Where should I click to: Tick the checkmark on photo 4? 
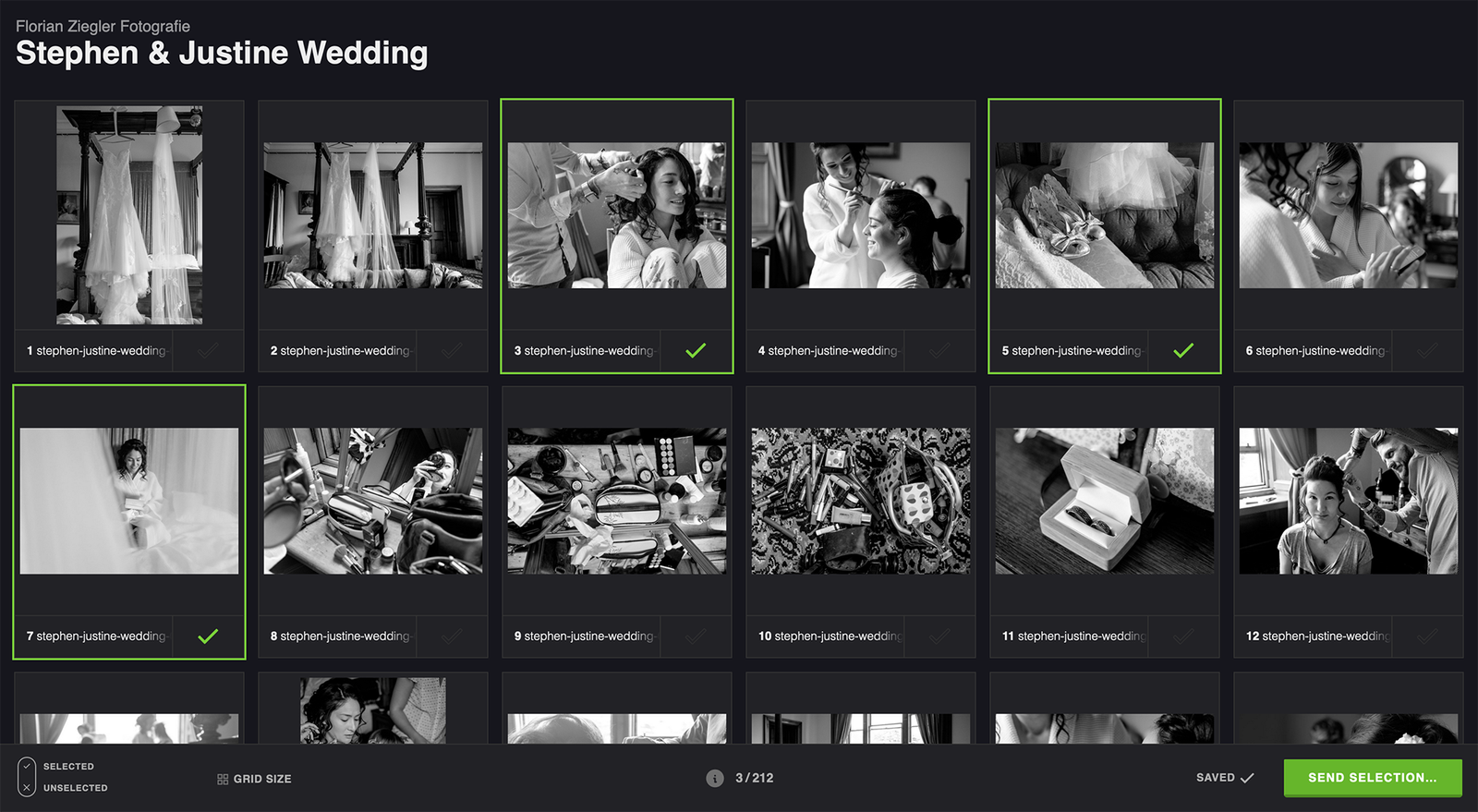coord(939,351)
